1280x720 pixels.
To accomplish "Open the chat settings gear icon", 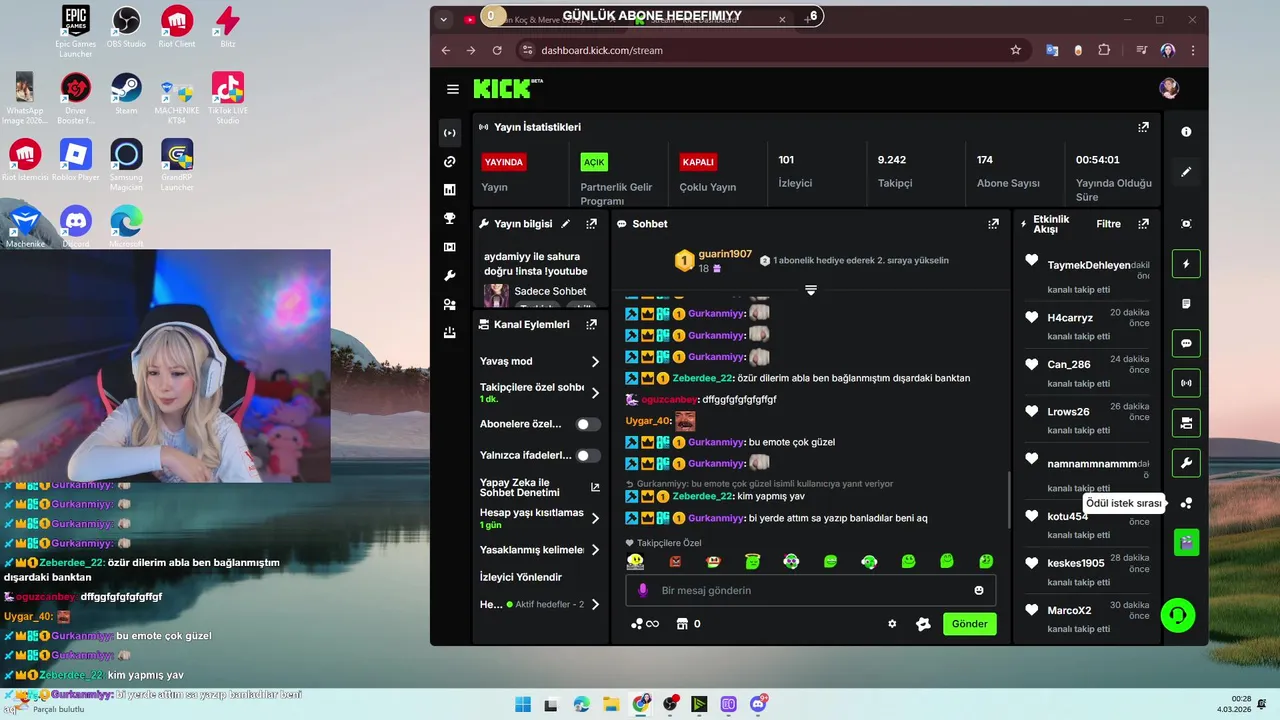I will [x=892, y=624].
